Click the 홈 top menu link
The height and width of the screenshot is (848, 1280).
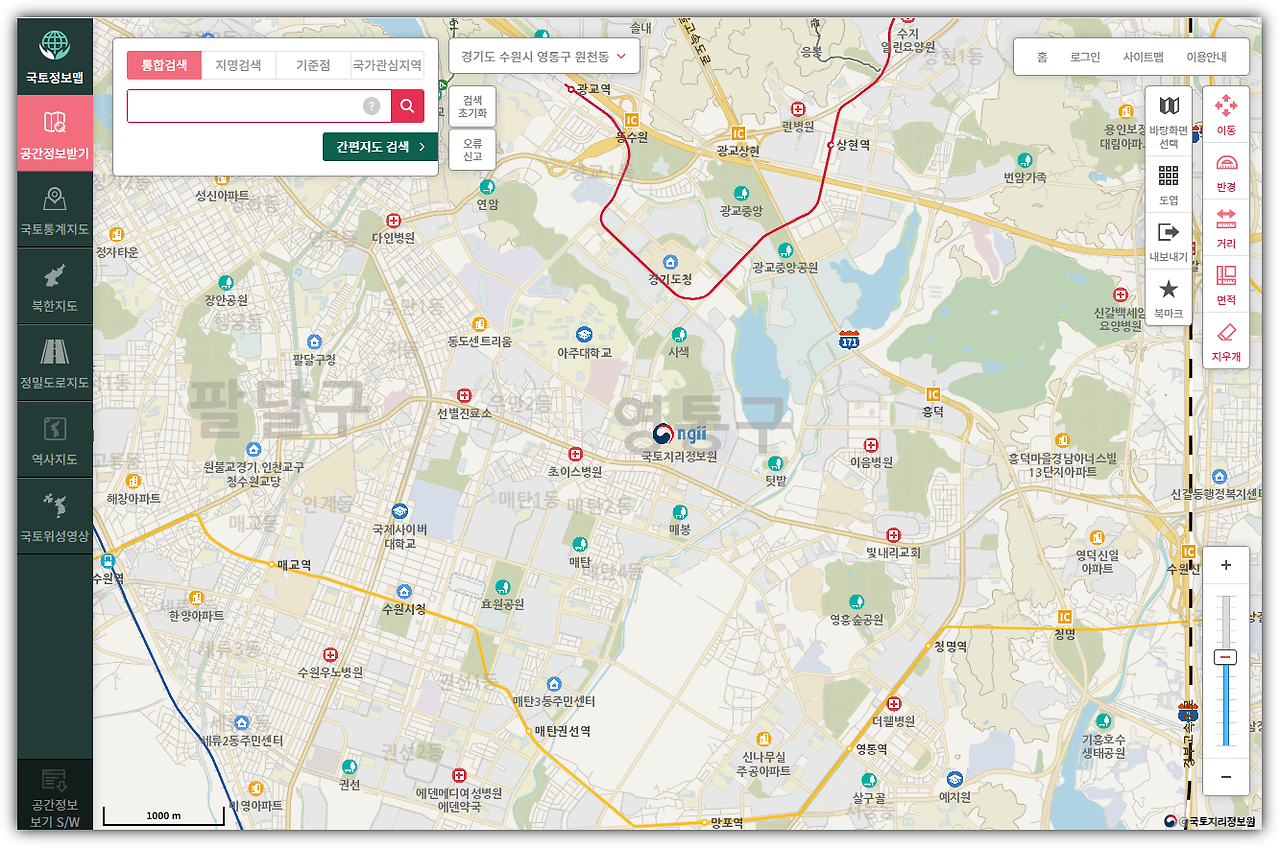[x=1042, y=57]
